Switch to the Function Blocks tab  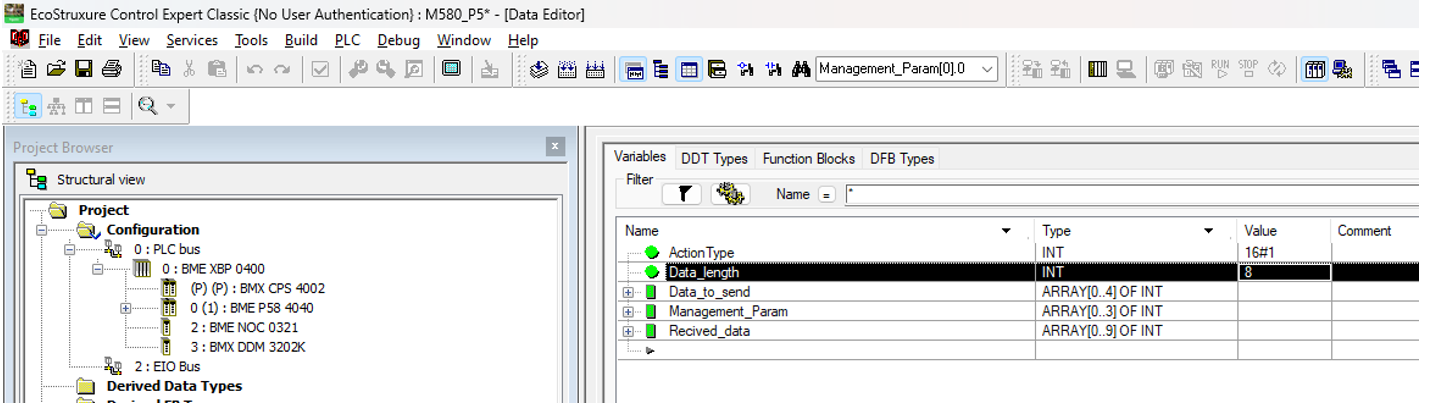tap(809, 158)
